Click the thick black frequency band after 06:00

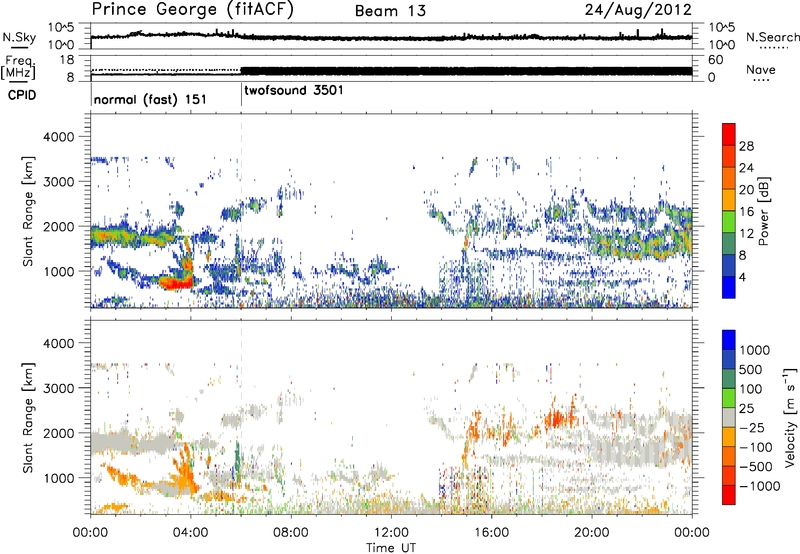click(x=466, y=71)
